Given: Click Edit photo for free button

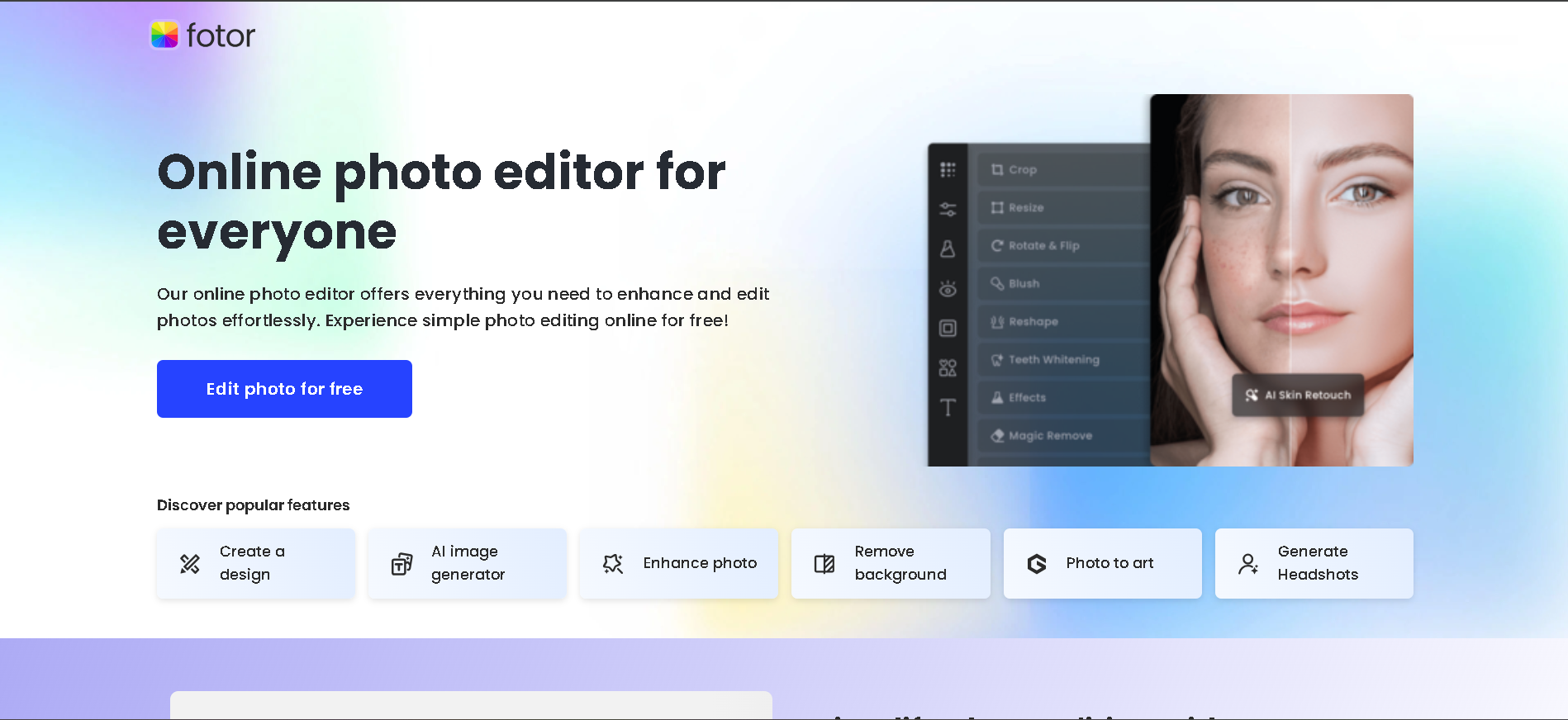Looking at the screenshot, I should pyautogui.click(x=284, y=389).
